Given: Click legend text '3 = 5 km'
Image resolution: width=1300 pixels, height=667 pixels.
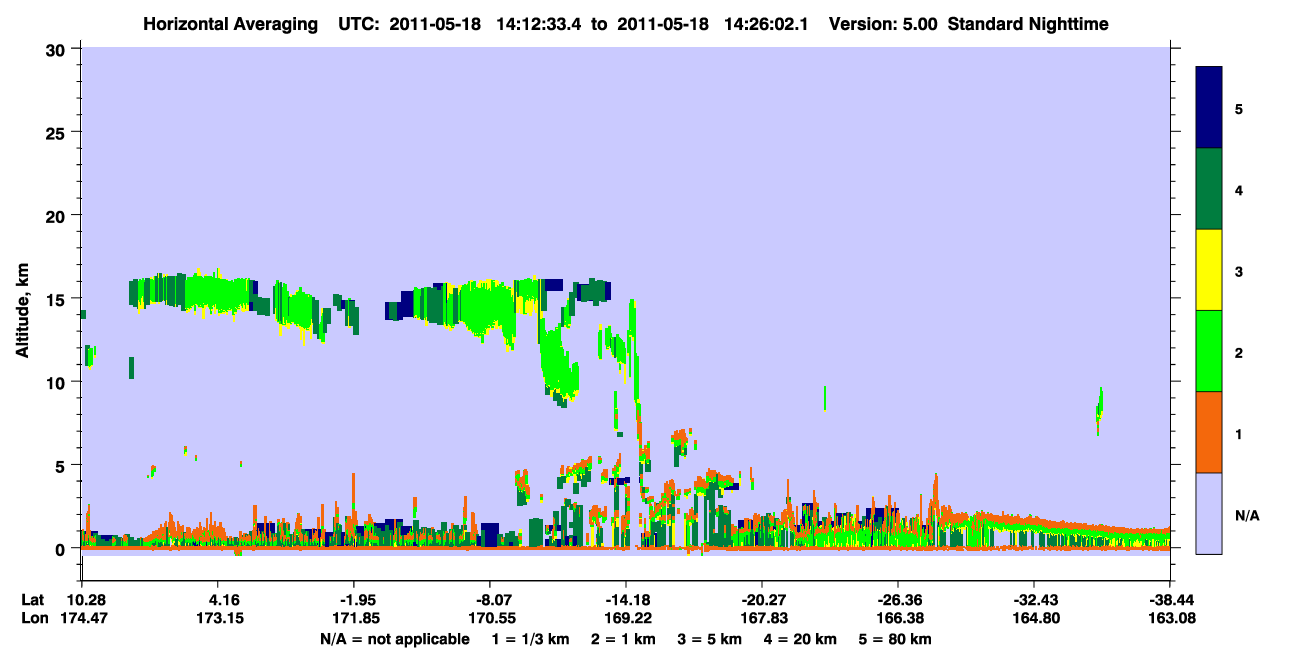Looking at the screenshot, I should point(710,639).
